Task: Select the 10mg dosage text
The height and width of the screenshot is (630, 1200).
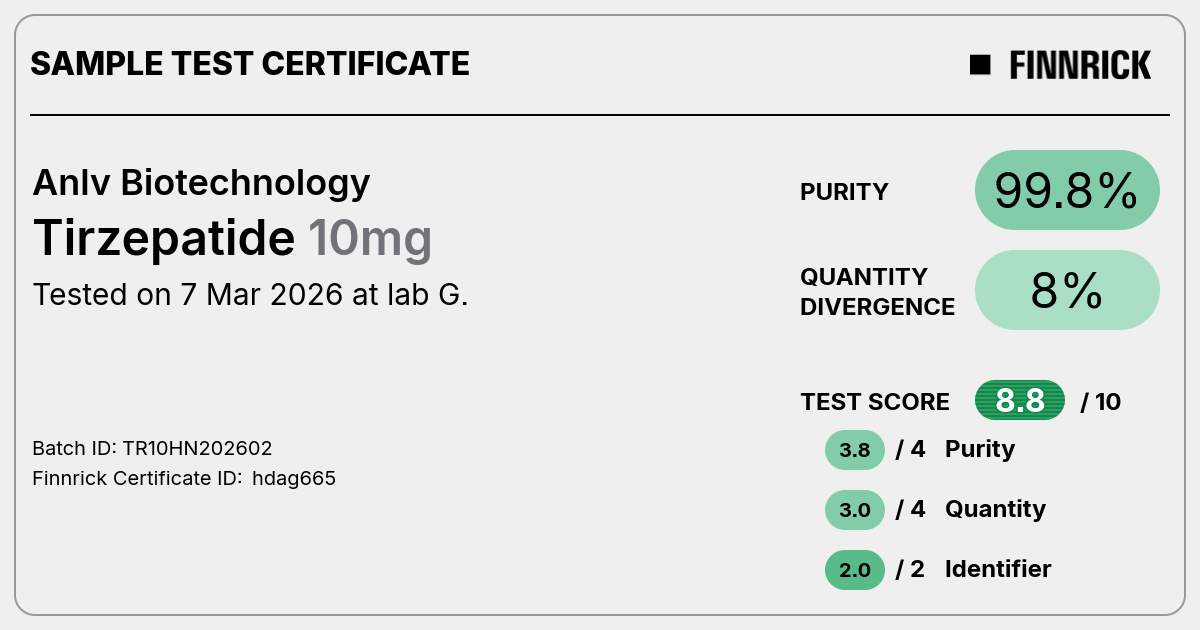Action: pos(370,239)
